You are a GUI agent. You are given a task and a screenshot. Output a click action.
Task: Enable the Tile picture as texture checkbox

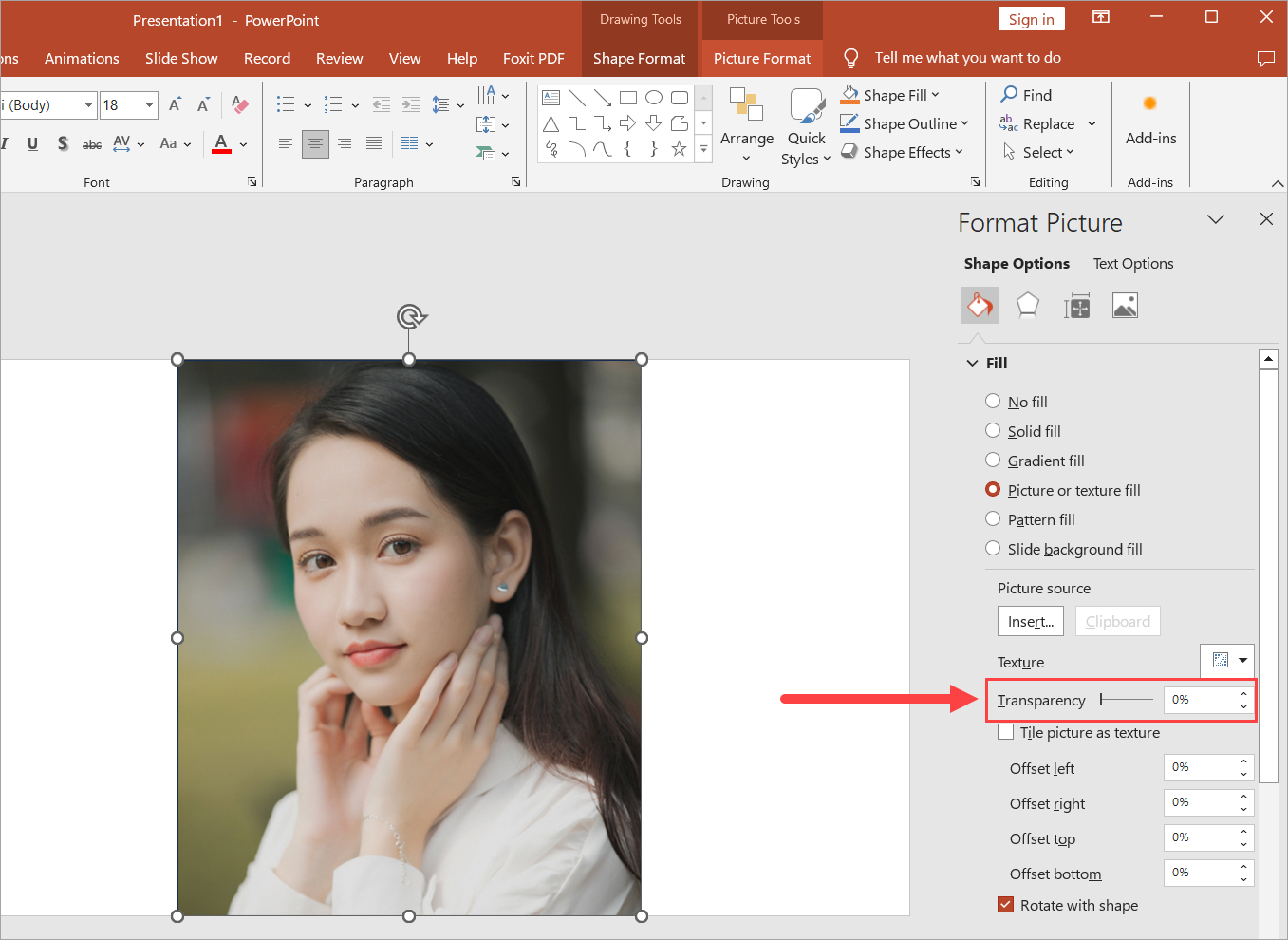tap(1006, 732)
